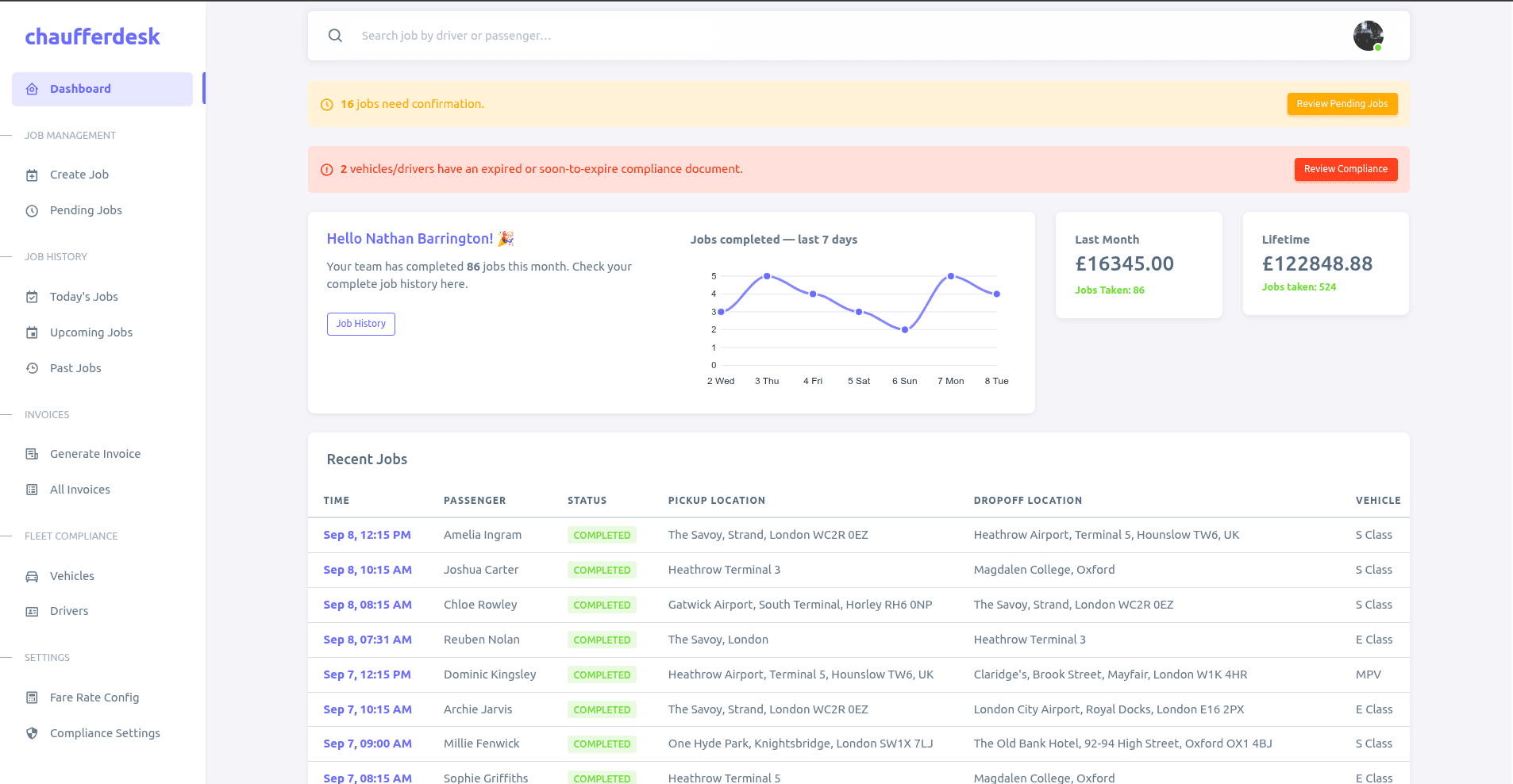
Task: Open the user profile avatar
Action: click(1369, 36)
